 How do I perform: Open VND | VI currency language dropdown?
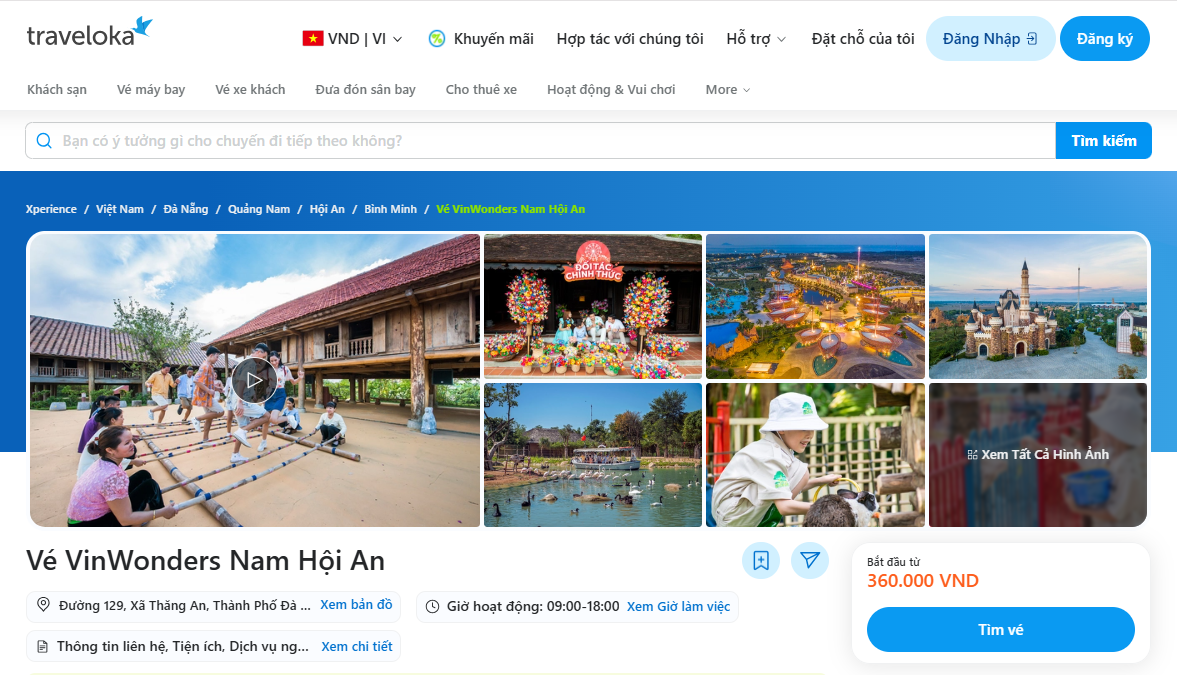point(352,38)
